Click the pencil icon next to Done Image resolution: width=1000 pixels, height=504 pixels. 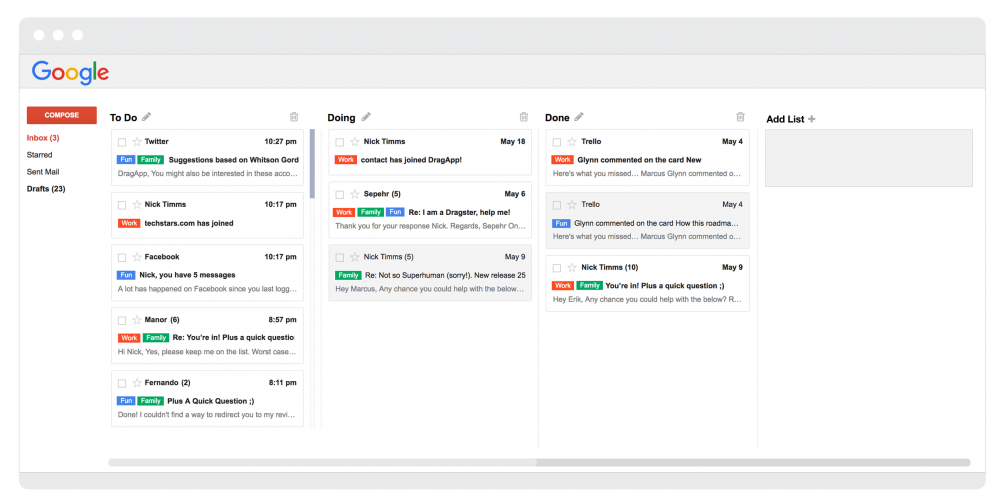[x=578, y=117]
